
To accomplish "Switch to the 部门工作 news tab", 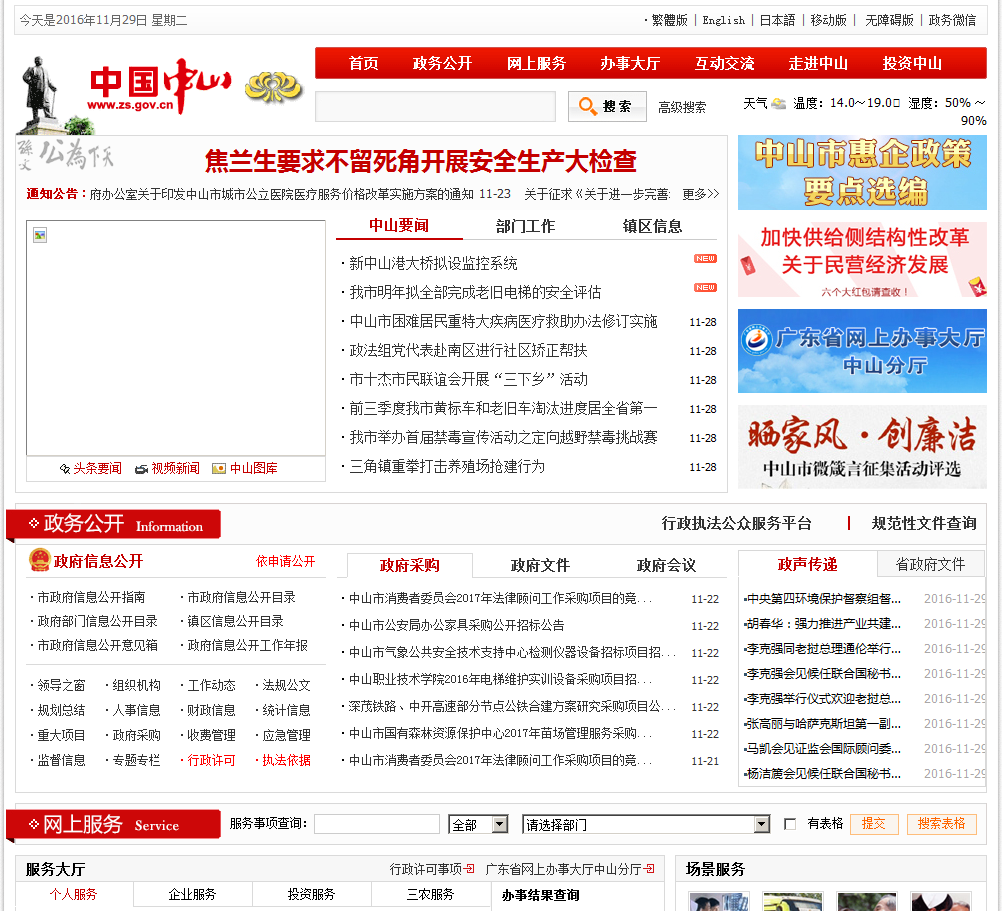I will coord(525,226).
